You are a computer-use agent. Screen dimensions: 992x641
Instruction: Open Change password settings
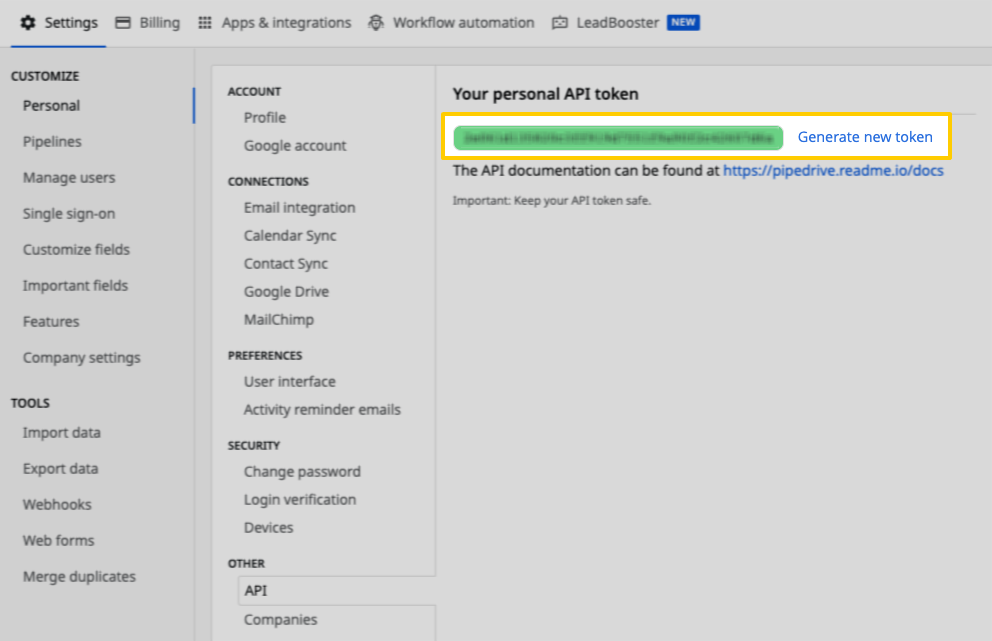coord(304,471)
